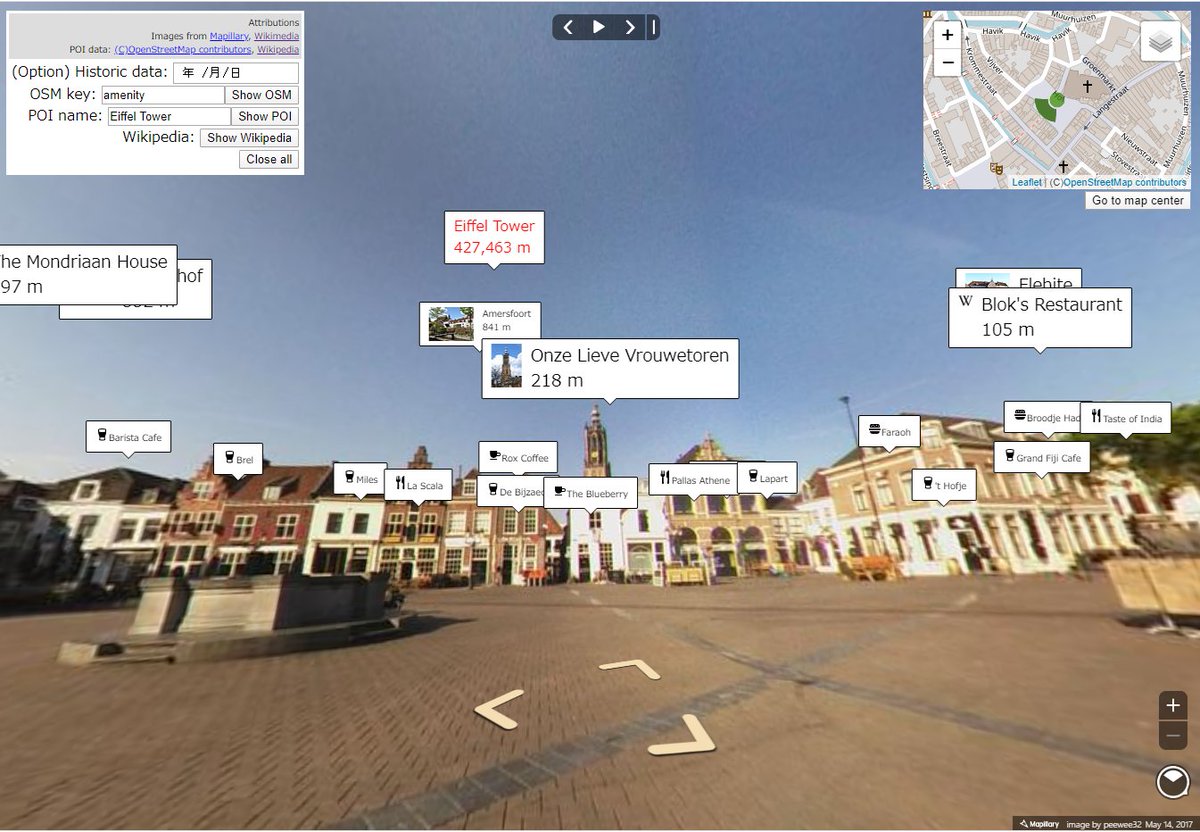Open the Flehite Wikipedia tag
Viewport: 1200px width, 832px height.
coord(1019,279)
